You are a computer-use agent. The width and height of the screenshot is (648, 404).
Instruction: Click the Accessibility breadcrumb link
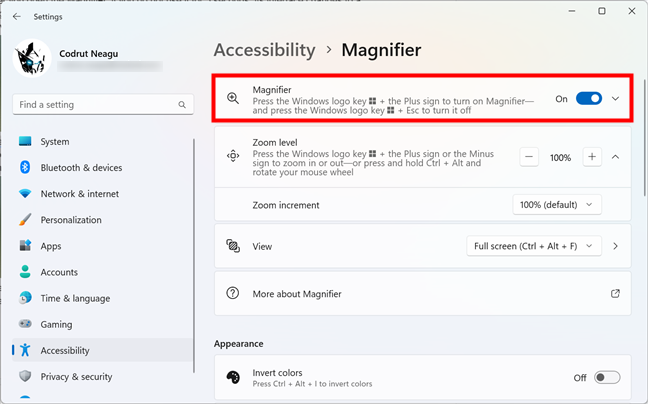264,50
